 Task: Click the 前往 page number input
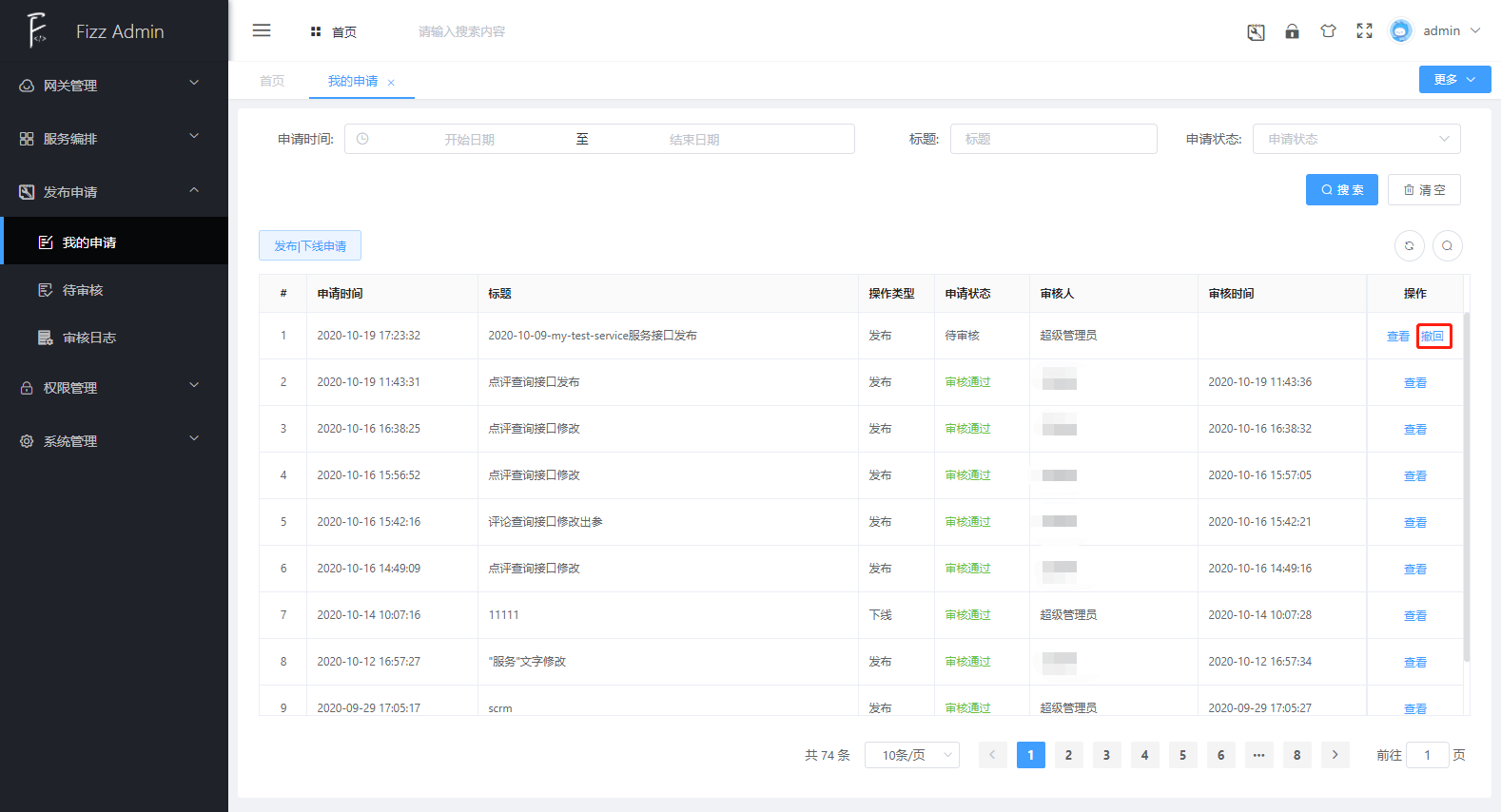pos(1427,755)
